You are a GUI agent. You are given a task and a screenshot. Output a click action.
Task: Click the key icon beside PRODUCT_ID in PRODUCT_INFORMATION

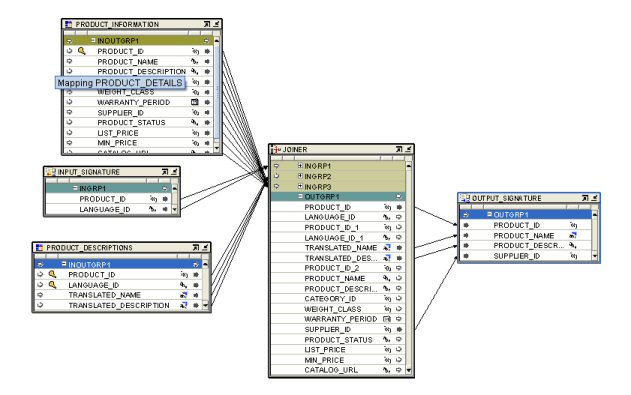(x=82, y=51)
